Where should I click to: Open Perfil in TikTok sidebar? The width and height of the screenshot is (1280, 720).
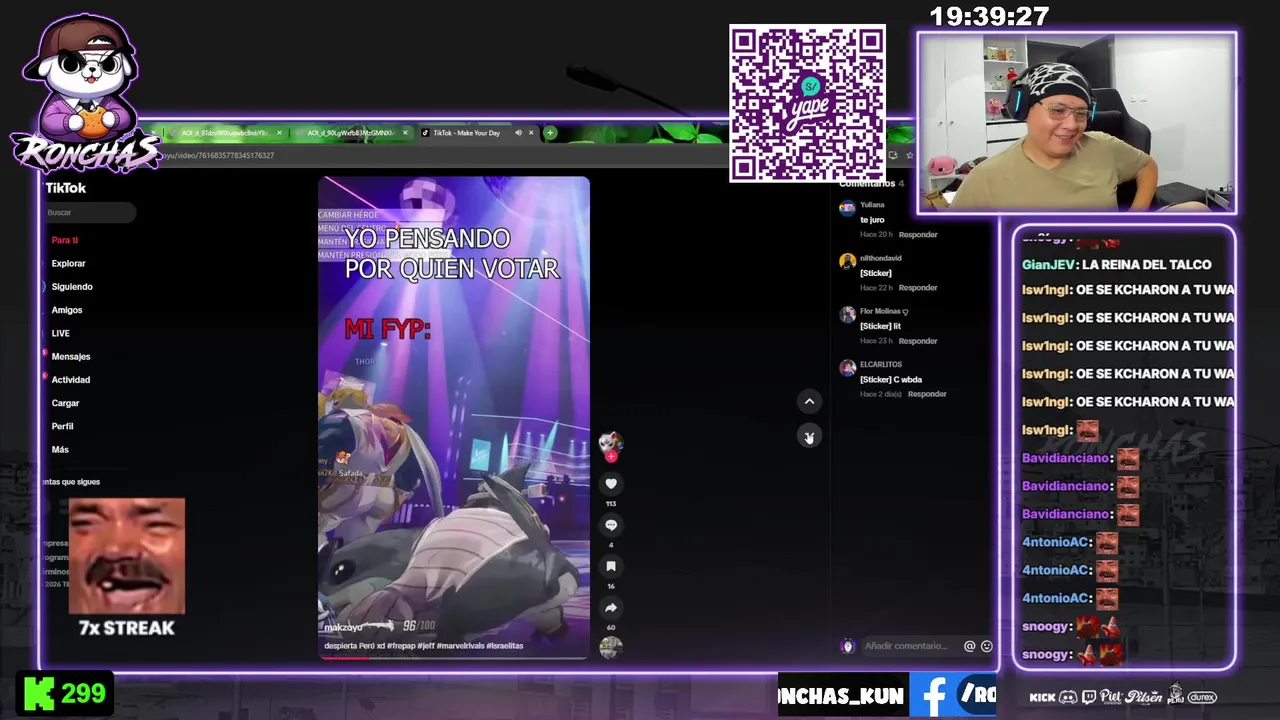pos(62,426)
